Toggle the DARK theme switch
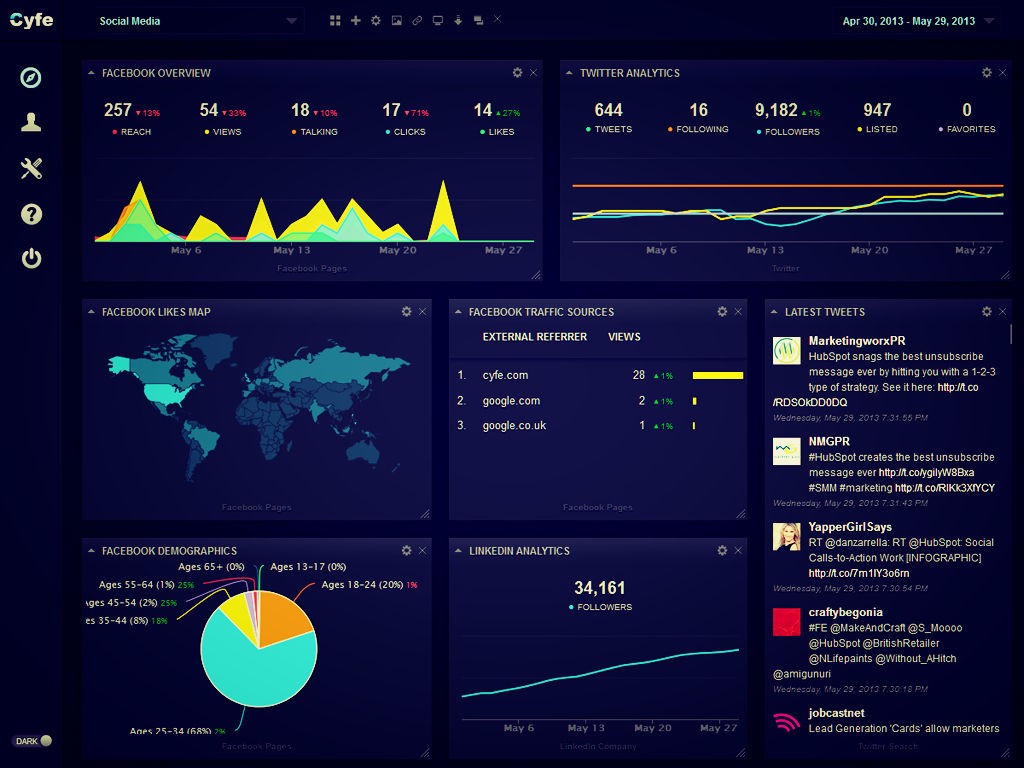 32,741
